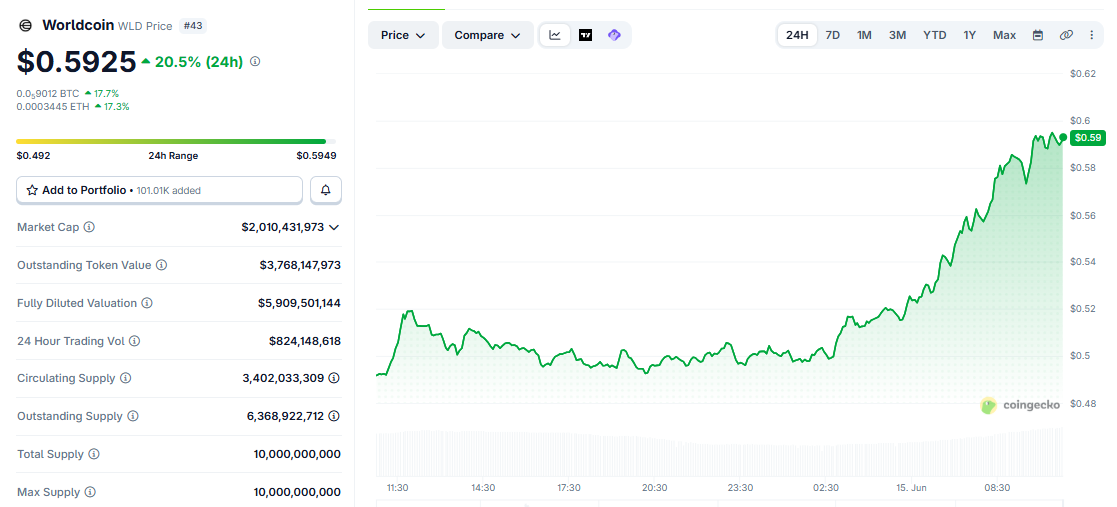Click info icon after the 3,402,033,309 value
The width and height of the screenshot is (1117, 507).
coord(333,378)
